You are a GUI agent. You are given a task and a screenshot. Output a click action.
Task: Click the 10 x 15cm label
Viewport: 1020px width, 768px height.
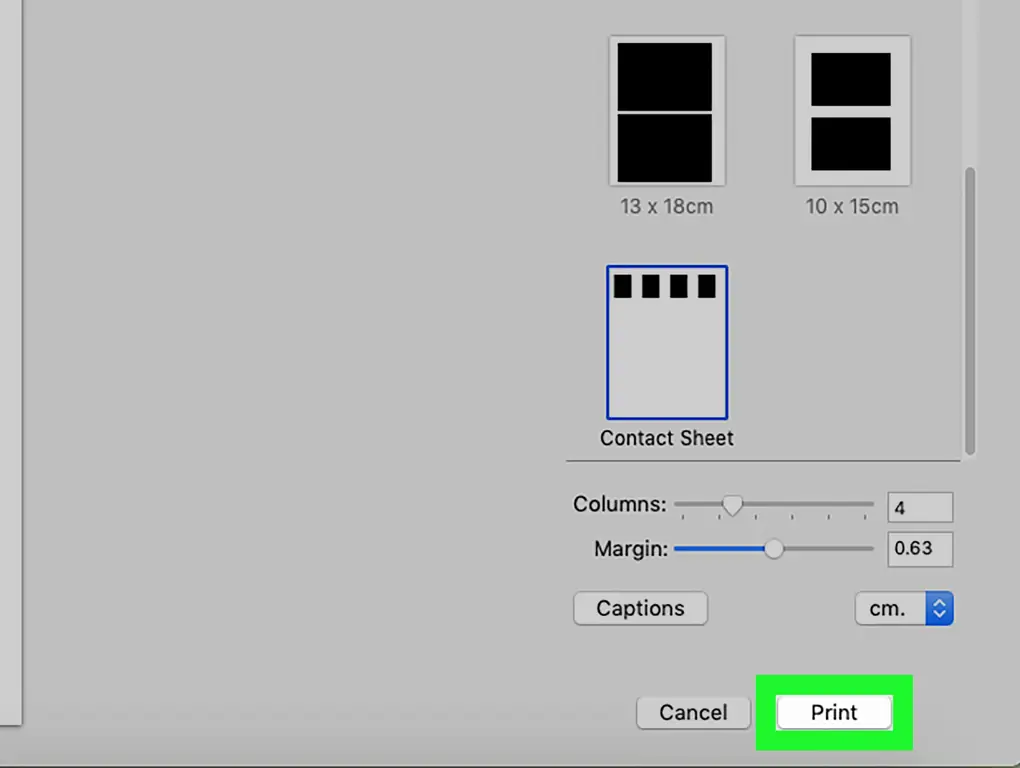coord(852,206)
